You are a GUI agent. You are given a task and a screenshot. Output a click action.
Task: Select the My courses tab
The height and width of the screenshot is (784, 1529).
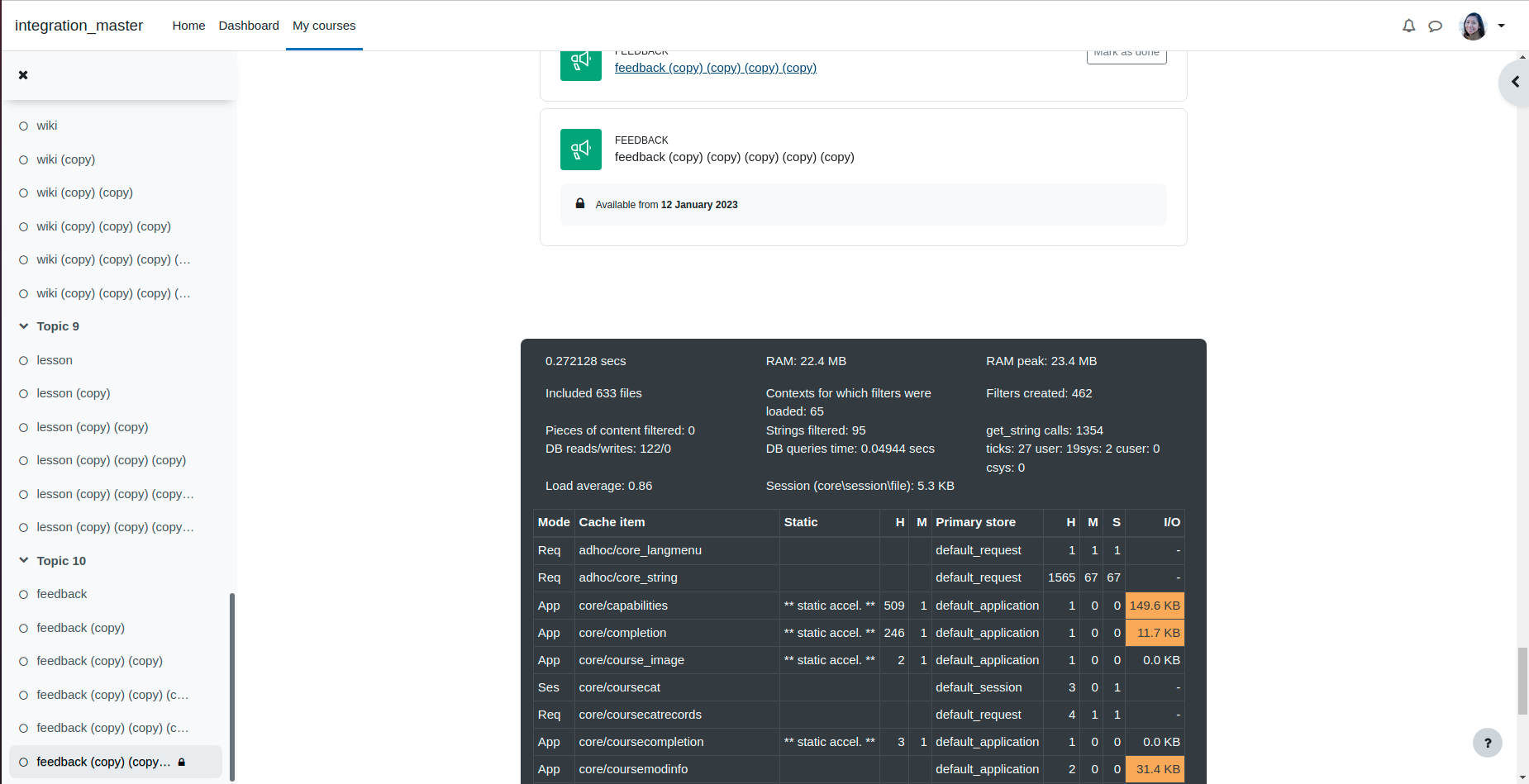(324, 26)
